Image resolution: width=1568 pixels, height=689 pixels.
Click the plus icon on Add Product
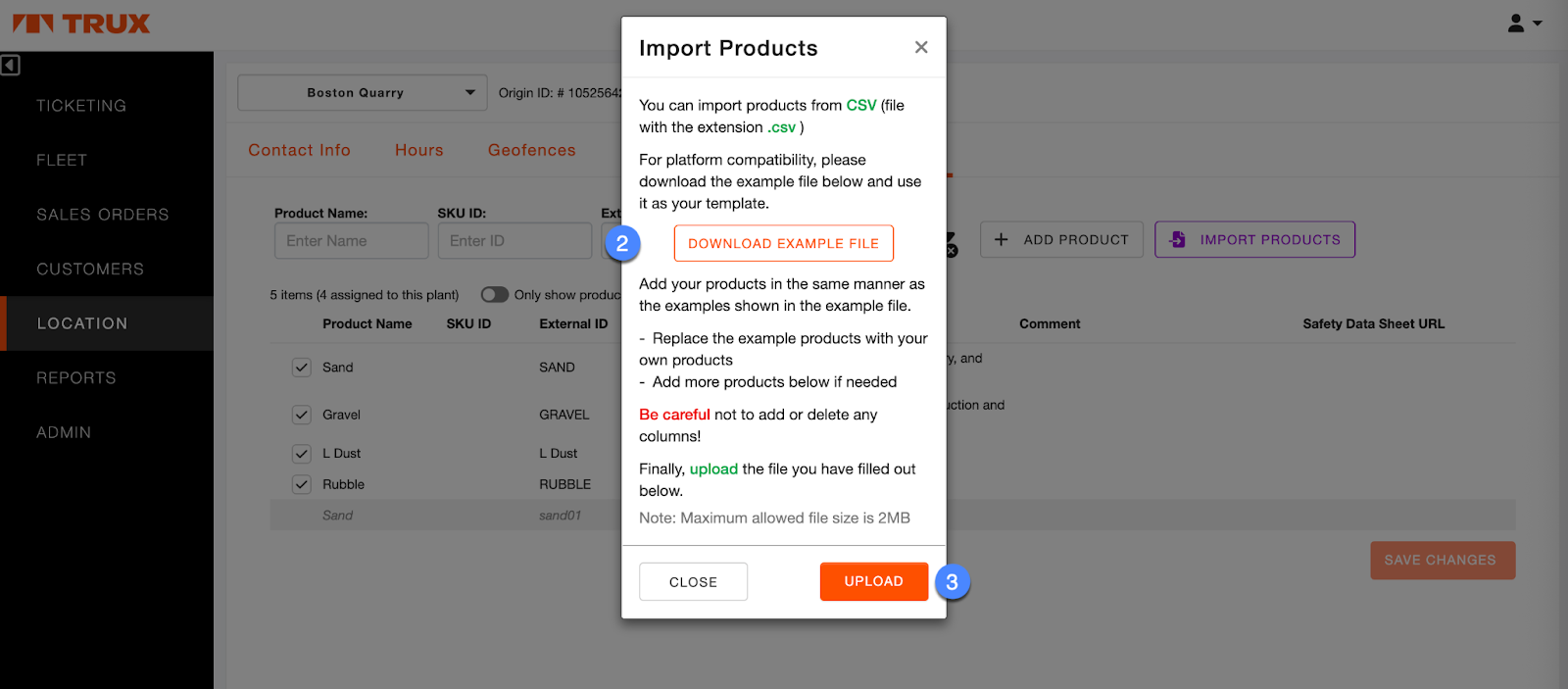coord(1001,239)
